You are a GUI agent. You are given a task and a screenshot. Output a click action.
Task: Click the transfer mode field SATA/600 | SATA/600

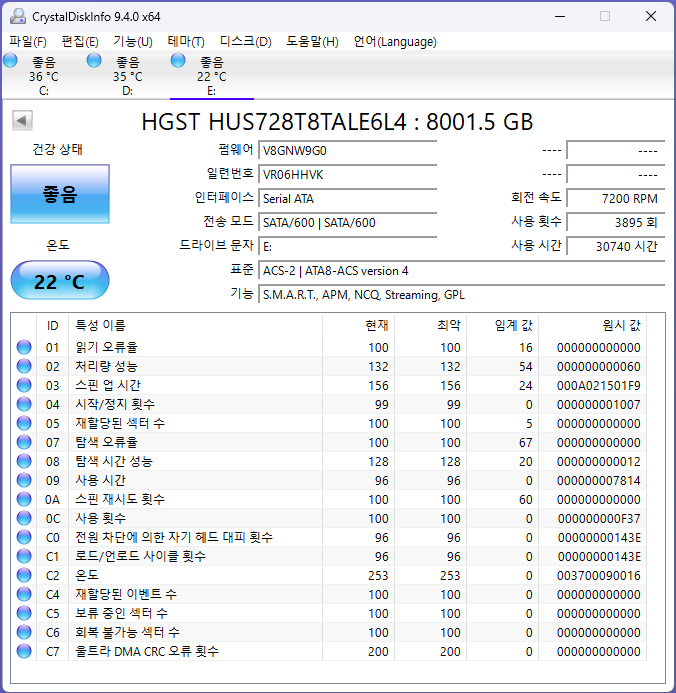click(x=347, y=222)
